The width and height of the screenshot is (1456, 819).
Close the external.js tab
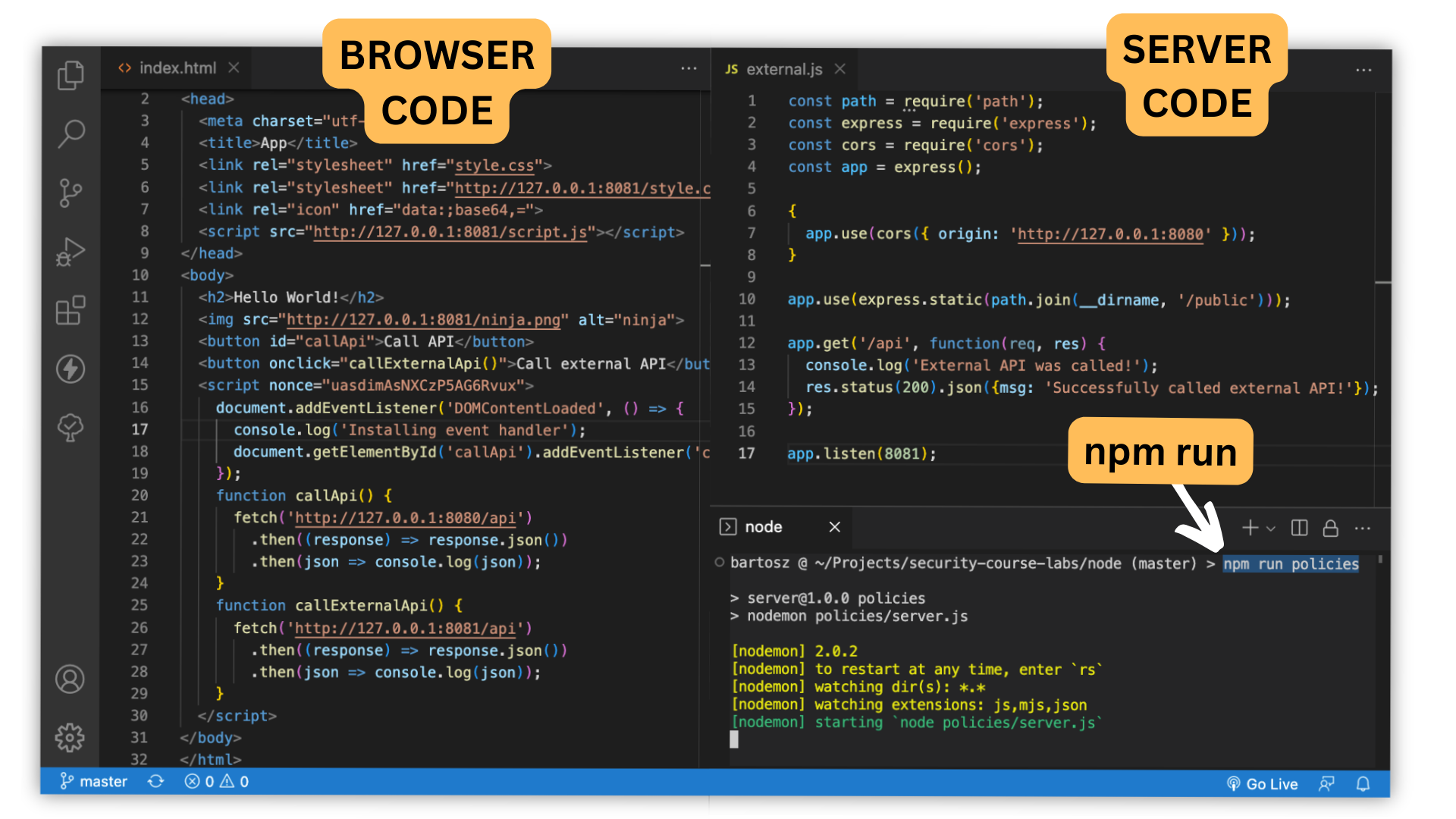839,69
